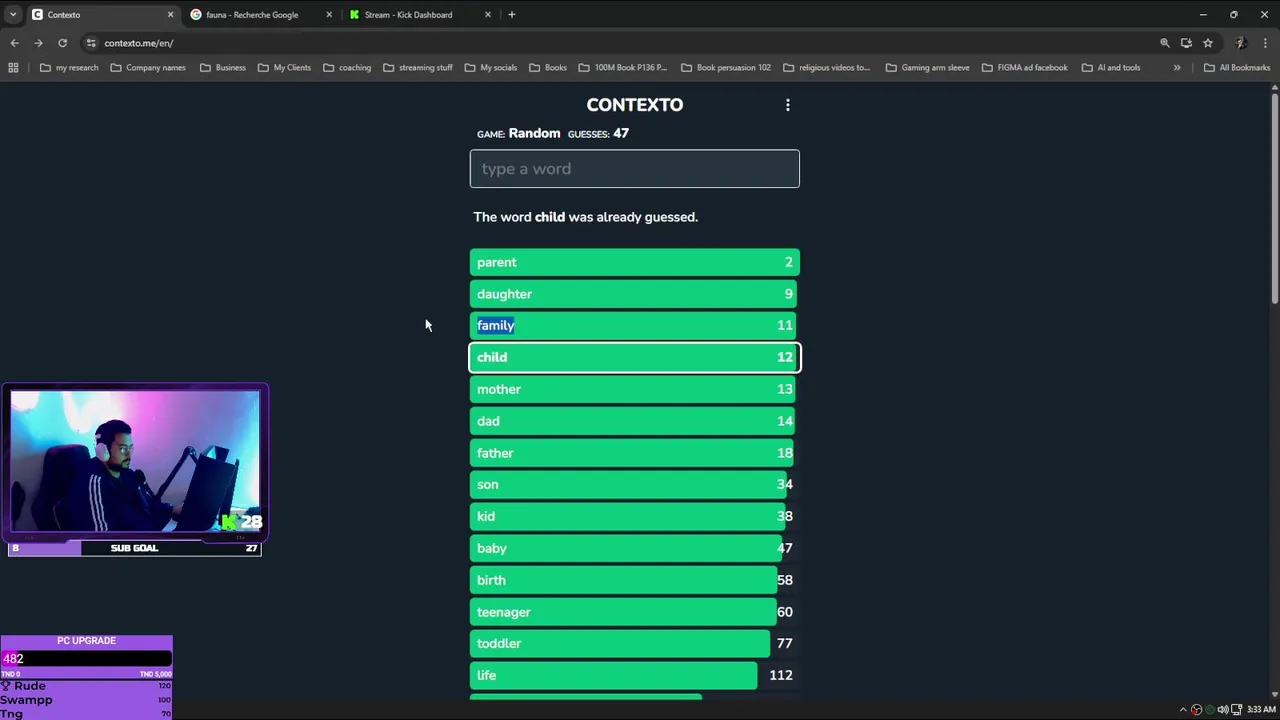Select the 'son' guess row

tap(635, 484)
